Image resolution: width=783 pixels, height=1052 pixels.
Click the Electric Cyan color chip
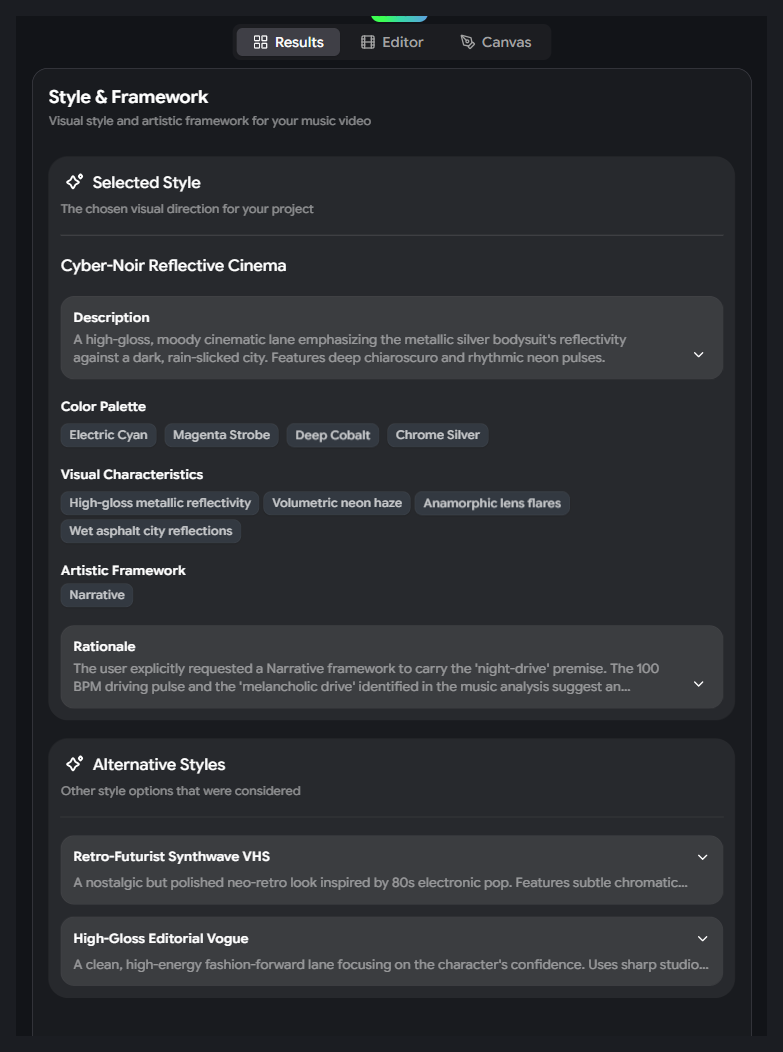click(x=108, y=435)
